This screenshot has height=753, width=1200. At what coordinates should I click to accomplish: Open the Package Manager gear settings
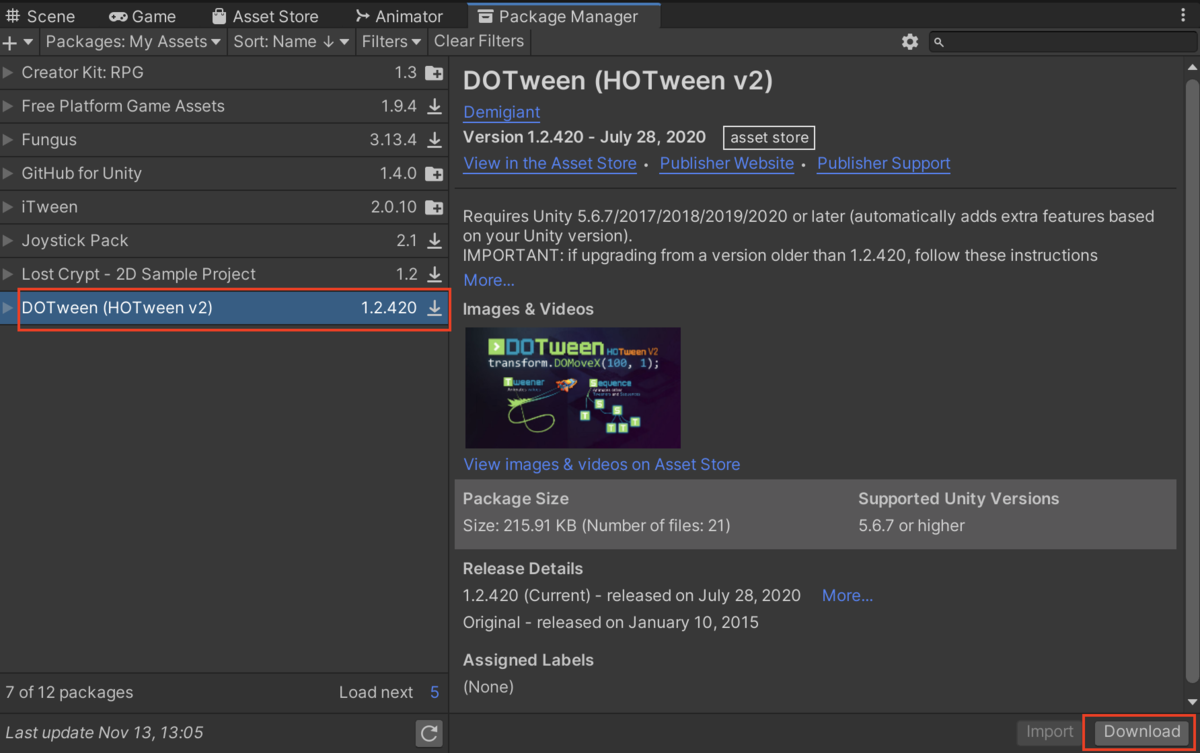coord(910,42)
